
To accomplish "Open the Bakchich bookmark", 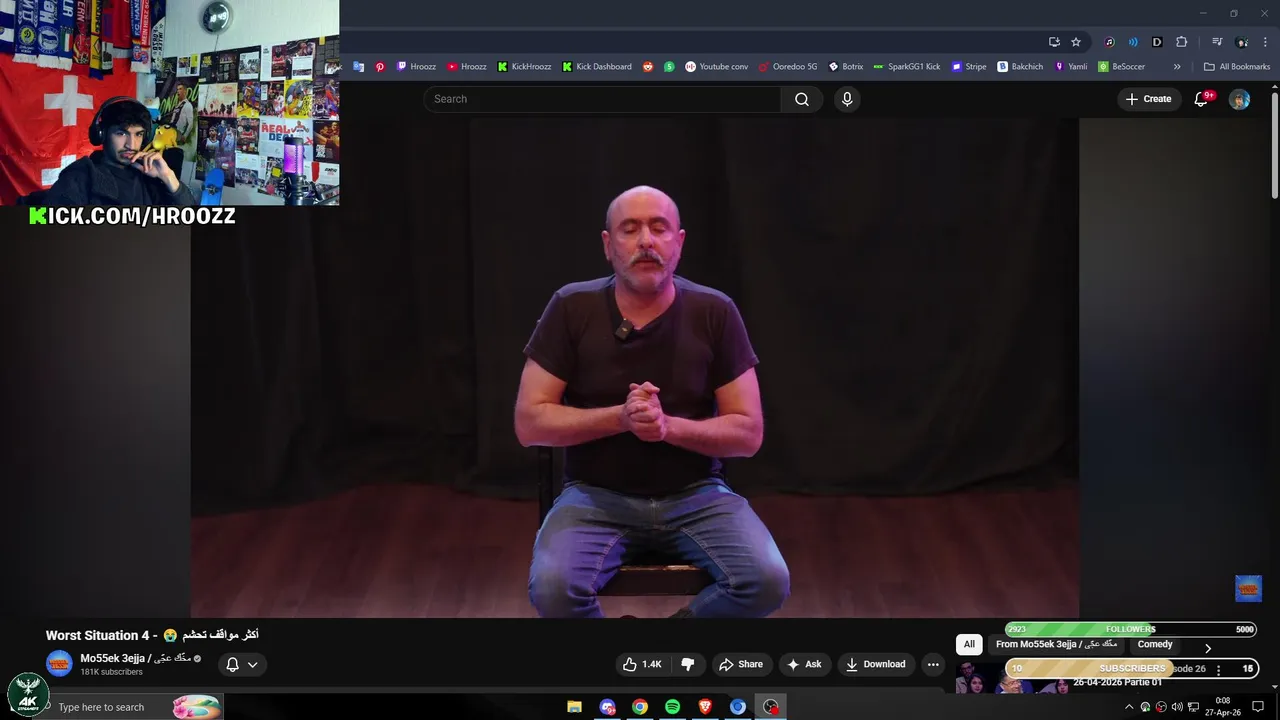I will point(1020,67).
